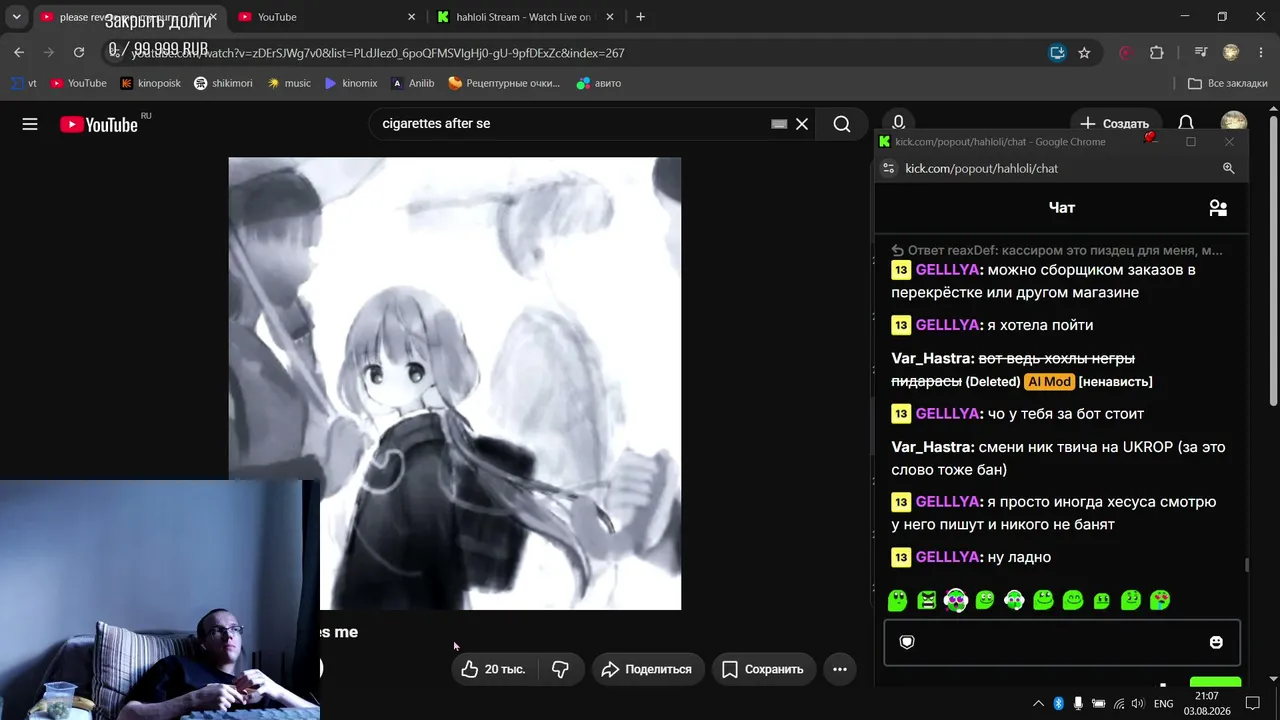Close the second YouTube tab
The height and width of the screenshot is (720, 1280).
[411, 17]
